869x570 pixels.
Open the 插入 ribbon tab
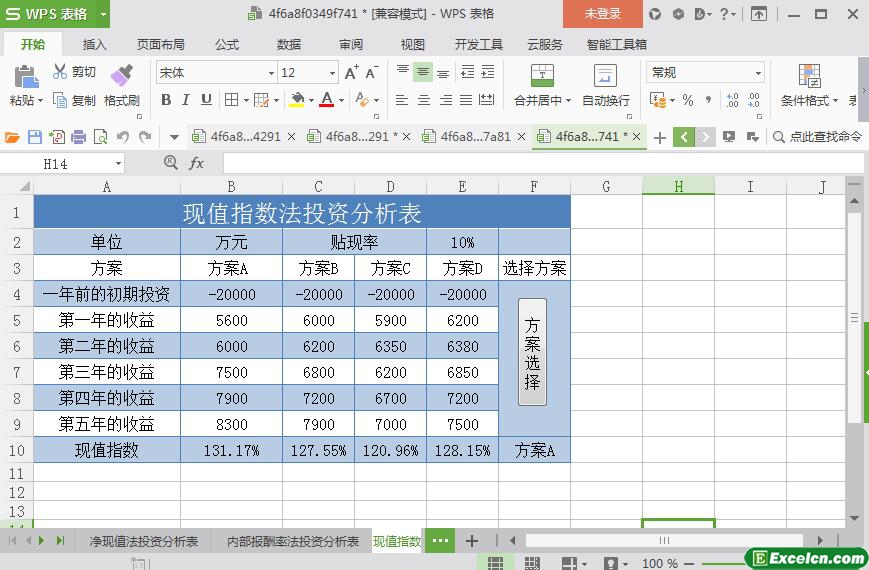coord(94,44)
